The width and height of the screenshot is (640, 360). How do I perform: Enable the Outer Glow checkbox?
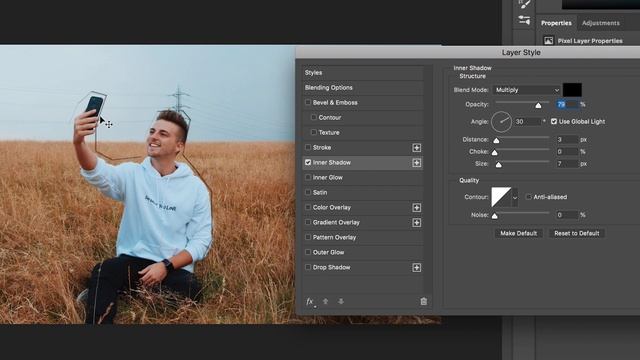(308, 252)
